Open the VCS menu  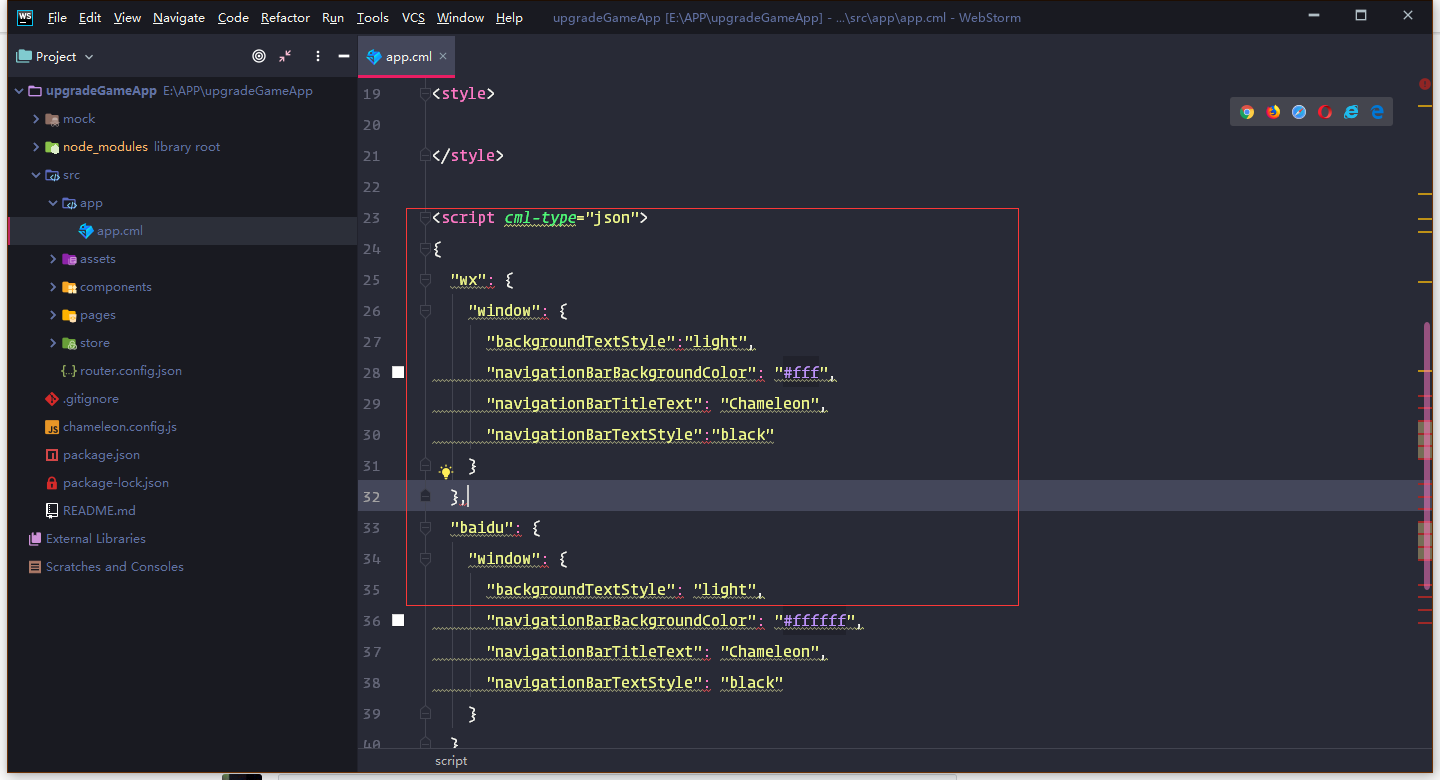click(413, 17)
